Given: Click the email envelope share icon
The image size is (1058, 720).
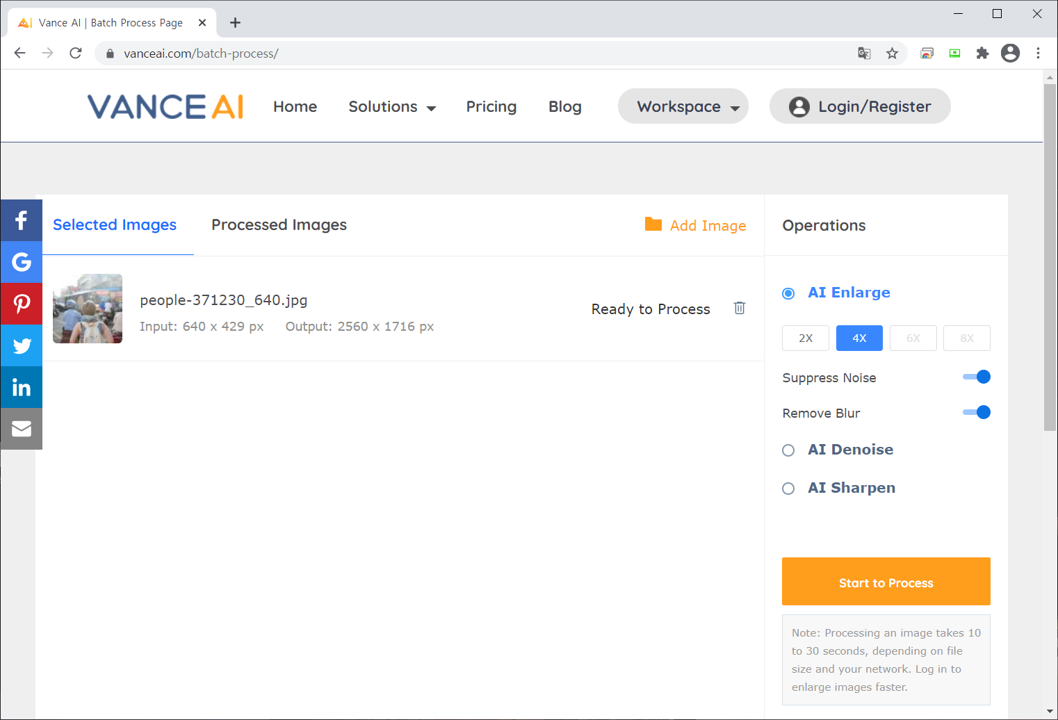Looking at the screenshot, I should point(21,429).
